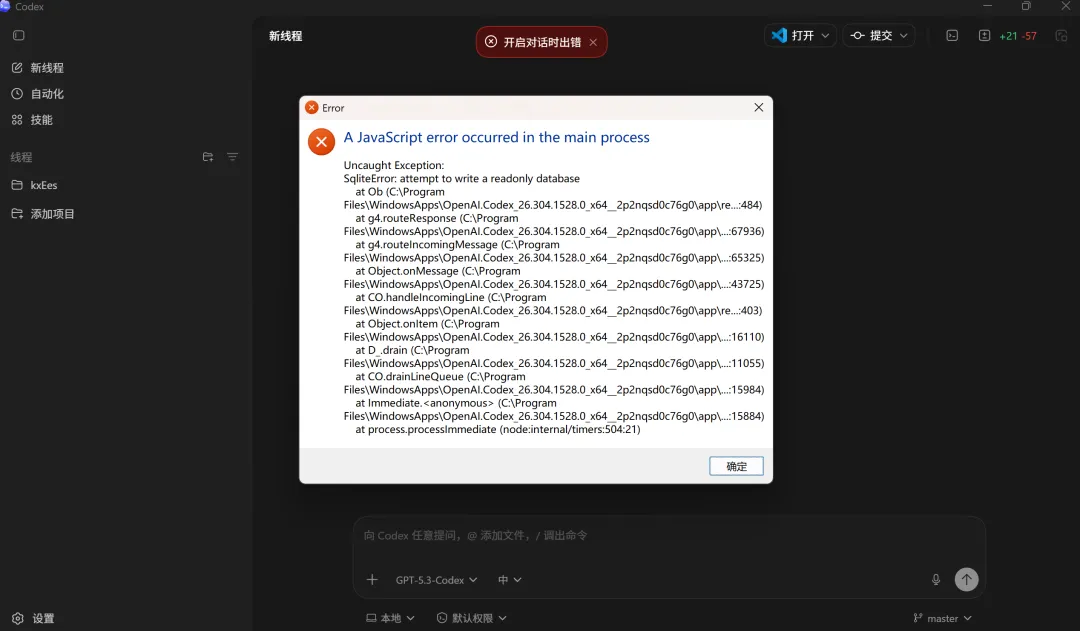Image resolution: width=1080 pixels, height=631 pixels.
Task: Click the 'SqliteError: attempt to write a readonly database' line
Action: click(461, 178)
